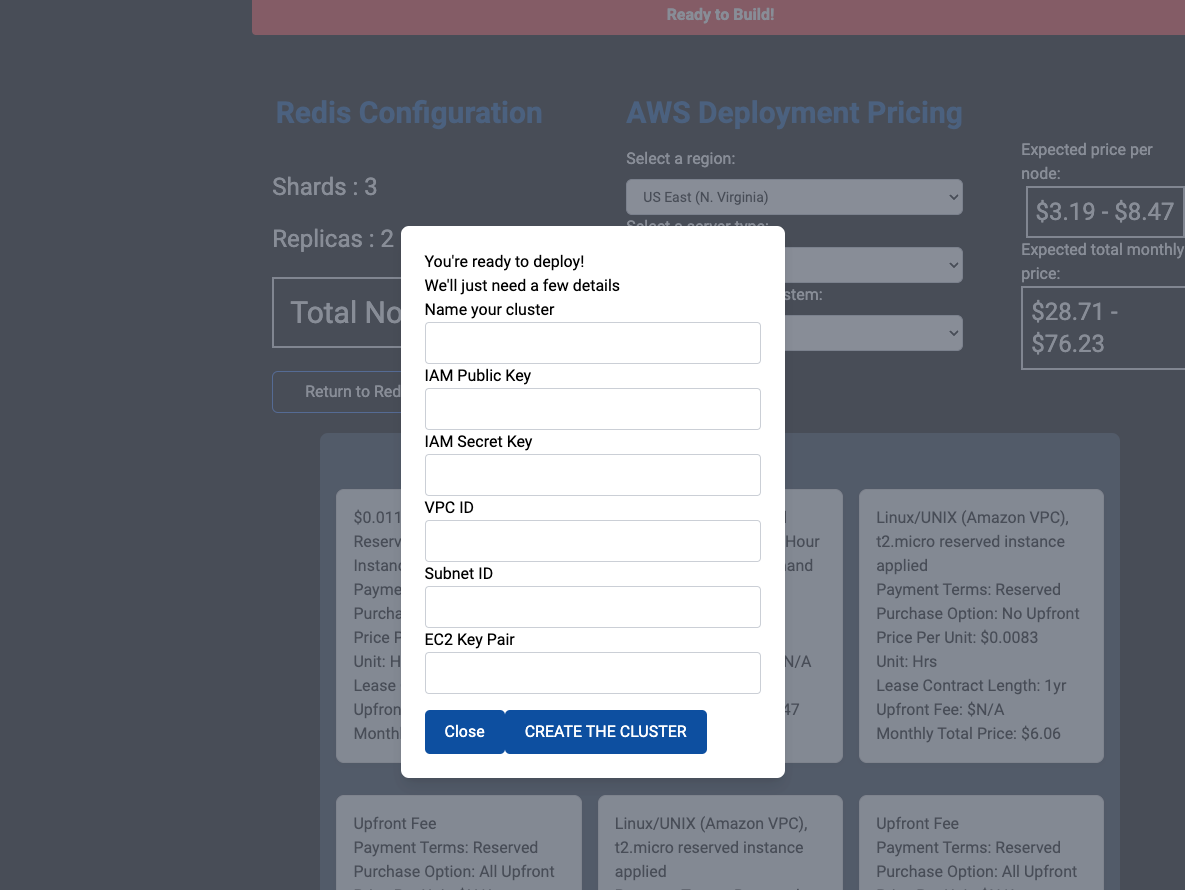The image size is (1185, 890).
Task: Click the Shards : 3 text
Action: tap(324, 187)
